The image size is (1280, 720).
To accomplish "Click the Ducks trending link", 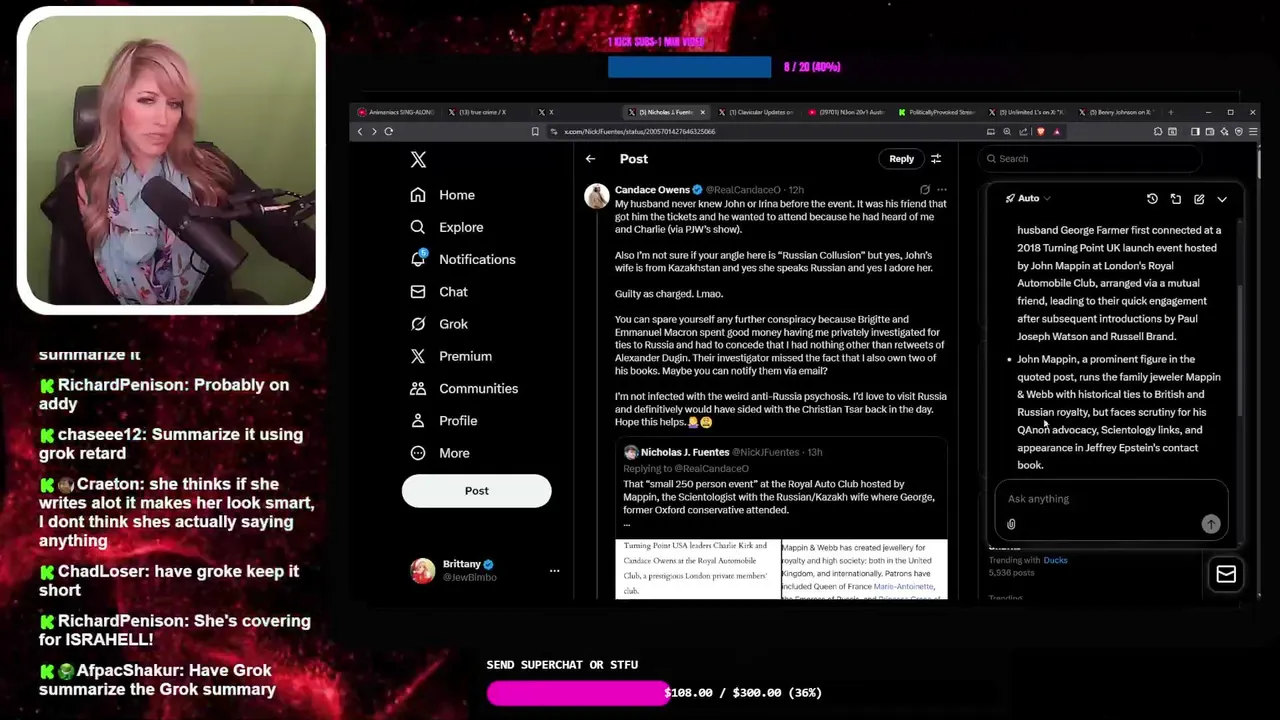I will pos(1055,561).
